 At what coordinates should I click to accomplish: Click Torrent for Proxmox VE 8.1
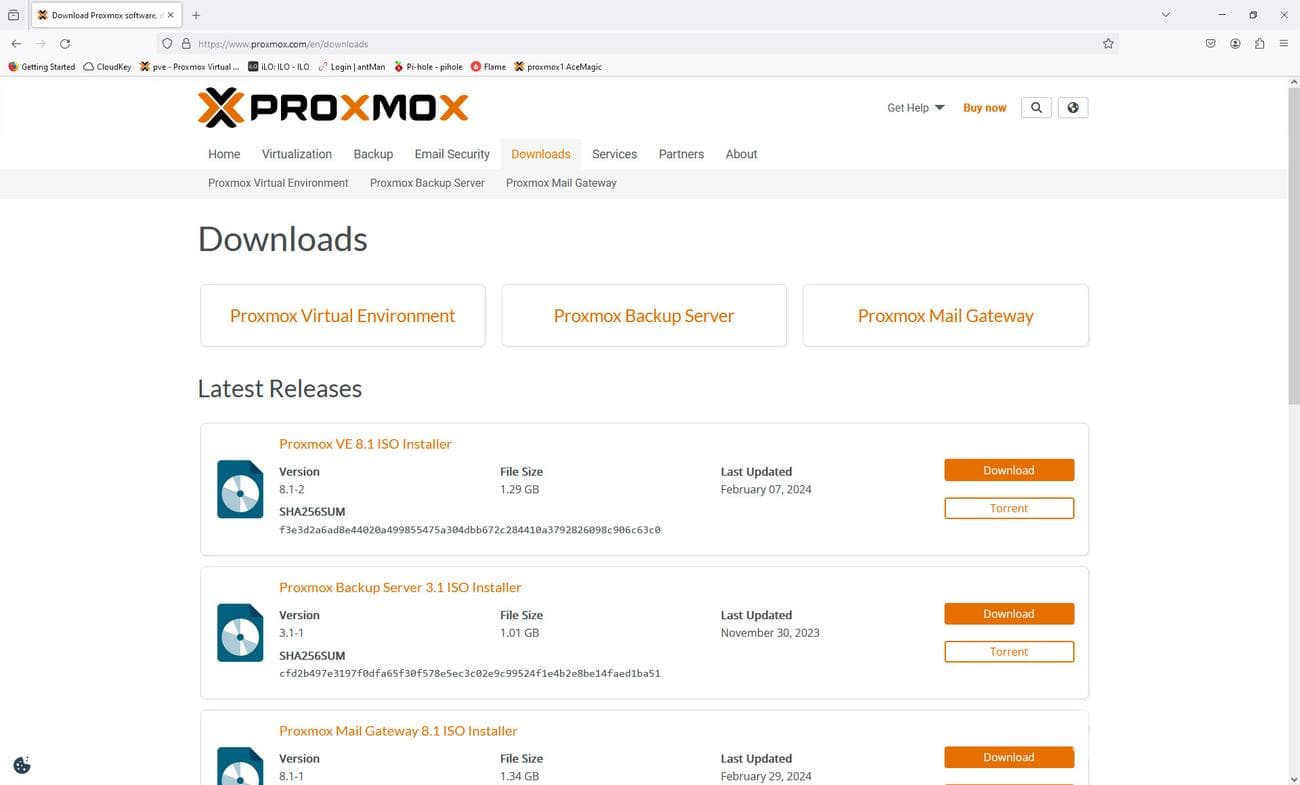point(1009,508)
